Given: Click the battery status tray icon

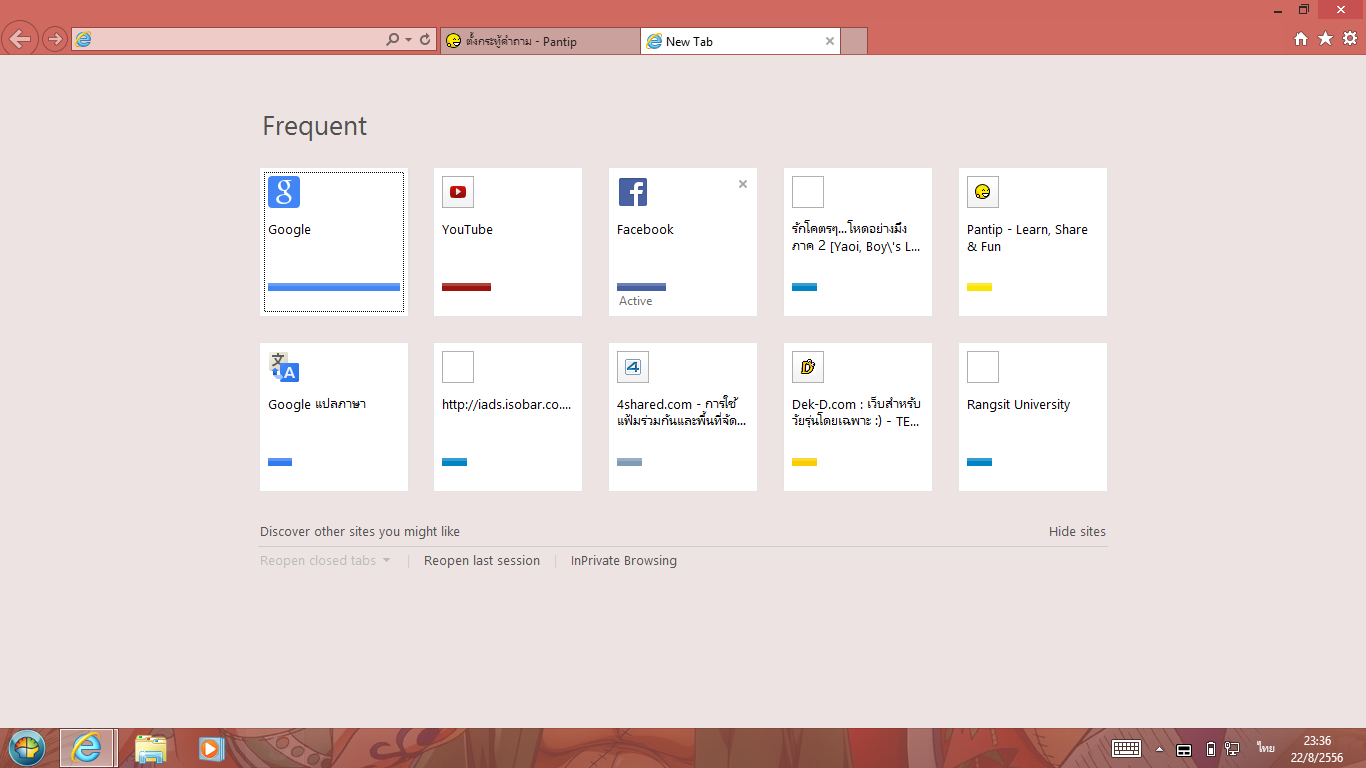Looking at the screenshot, I should [1211, 749].
